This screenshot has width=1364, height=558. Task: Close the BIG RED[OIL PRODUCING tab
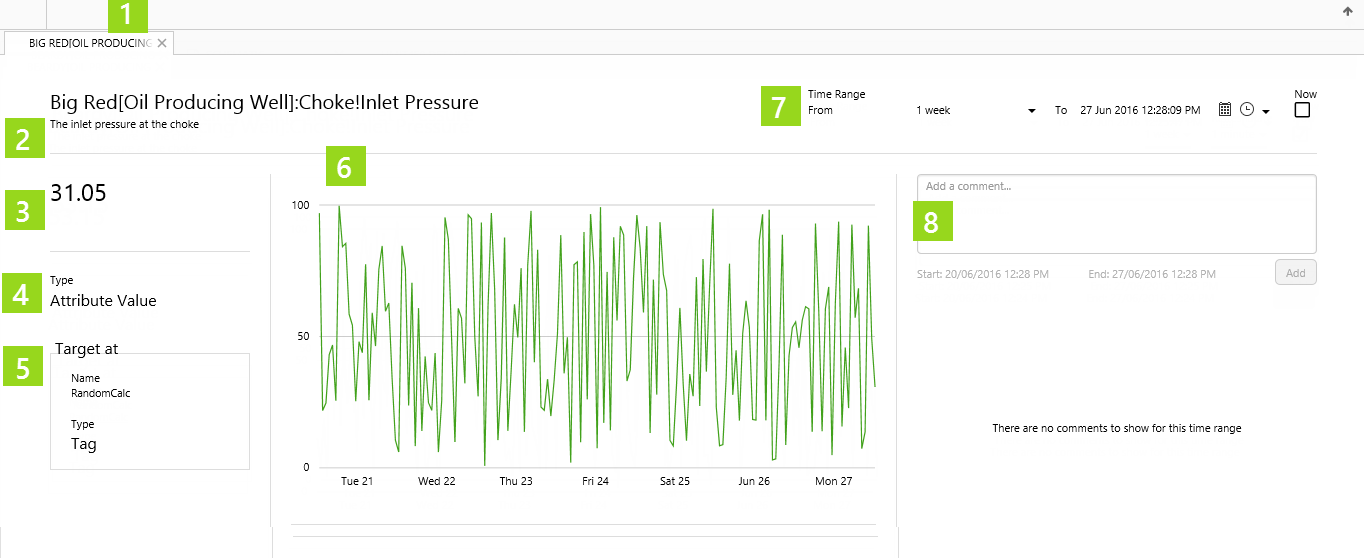pos(162,44)
